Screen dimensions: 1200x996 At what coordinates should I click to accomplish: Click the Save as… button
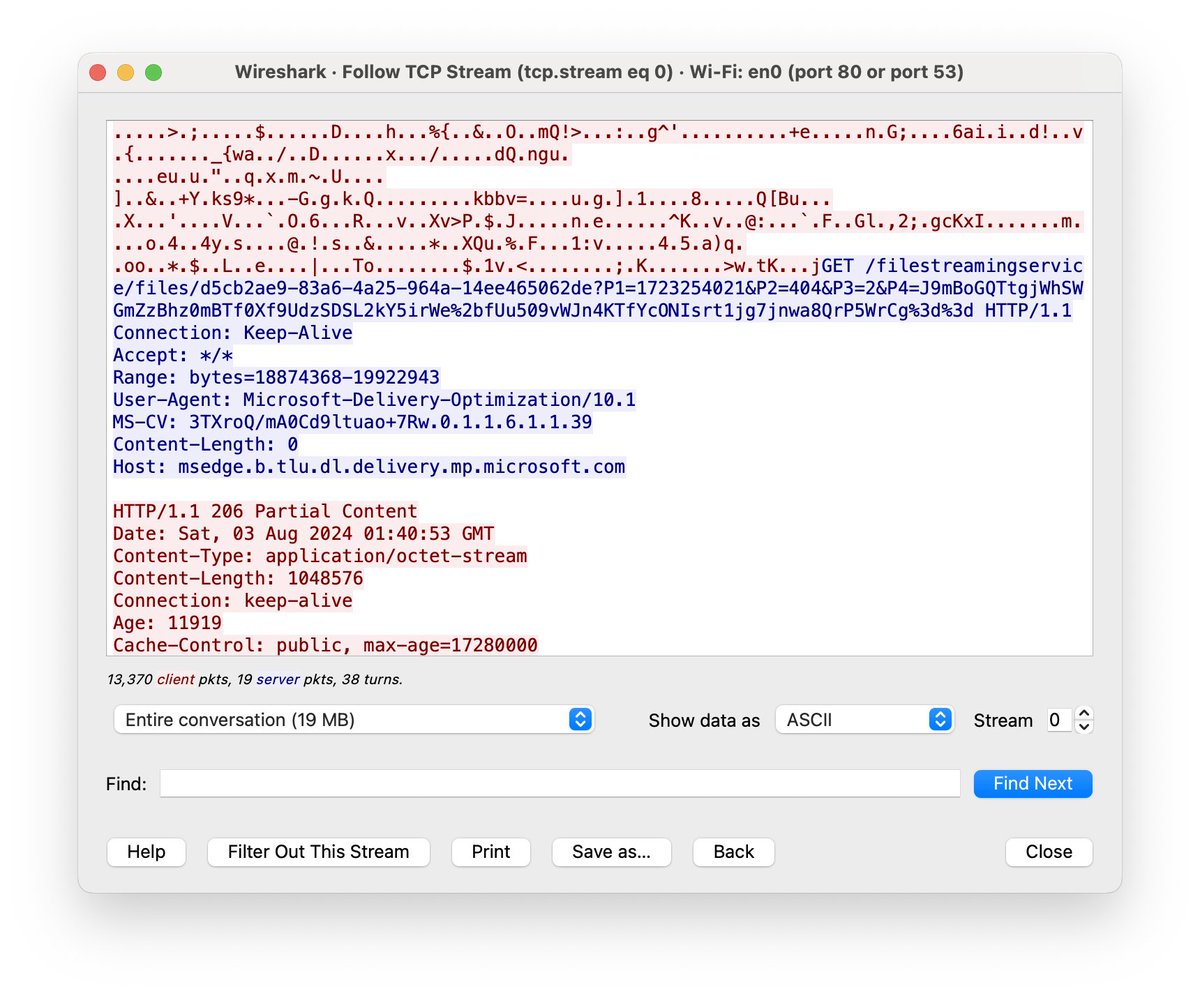(x=611, y=852)
